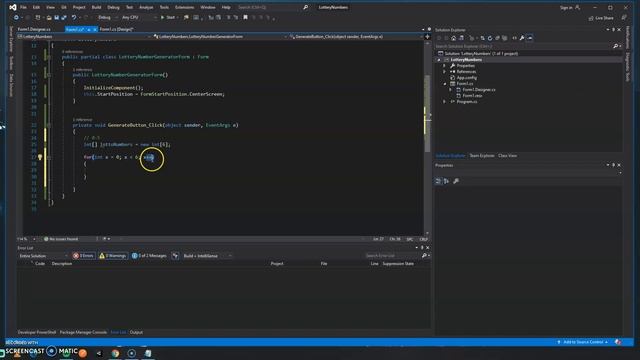This screenshot has width=640, height=360.
Task: Open the Build menu
Action: (x=96, y=7)
